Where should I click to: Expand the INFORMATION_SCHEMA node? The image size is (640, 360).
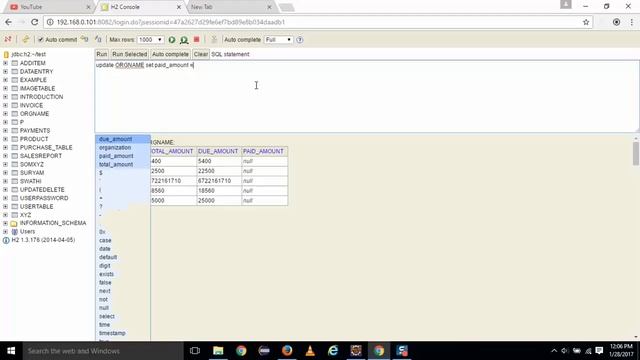point(5,223)
